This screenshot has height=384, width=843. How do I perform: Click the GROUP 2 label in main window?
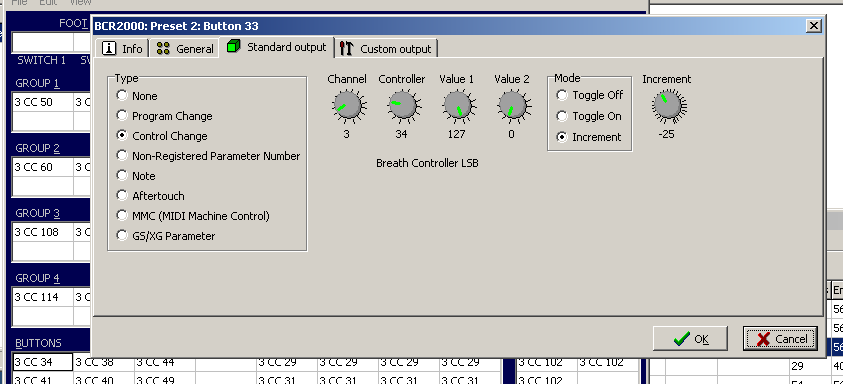(x=37, y=148)
